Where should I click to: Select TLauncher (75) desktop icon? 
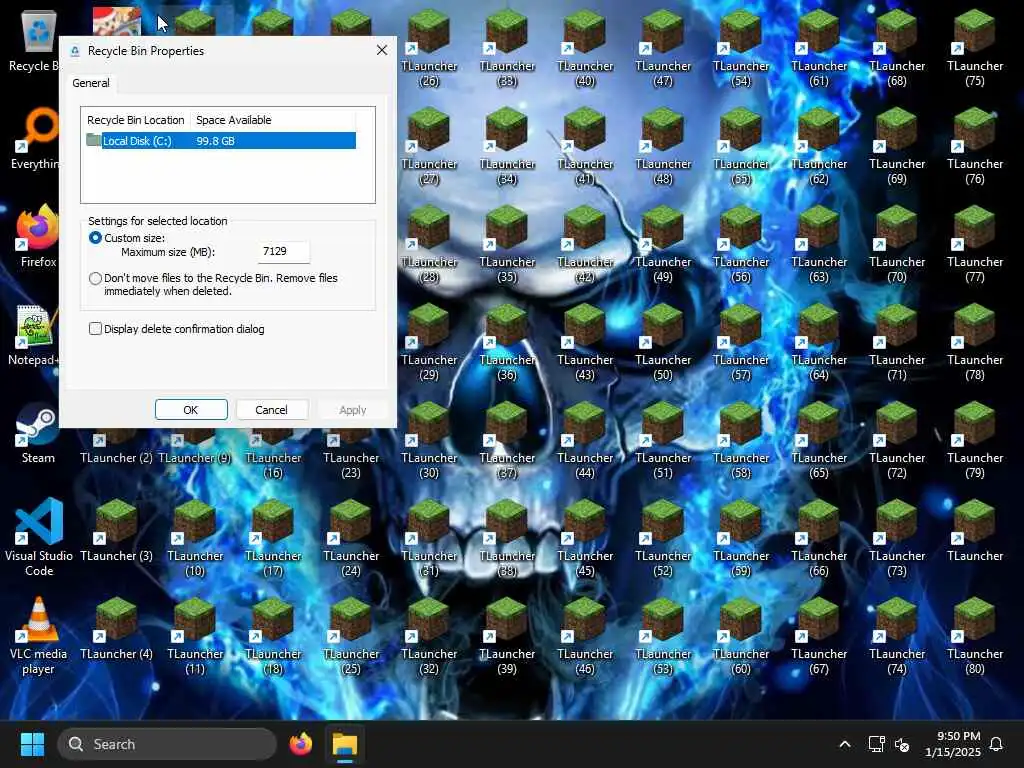(x=975, y=47)
